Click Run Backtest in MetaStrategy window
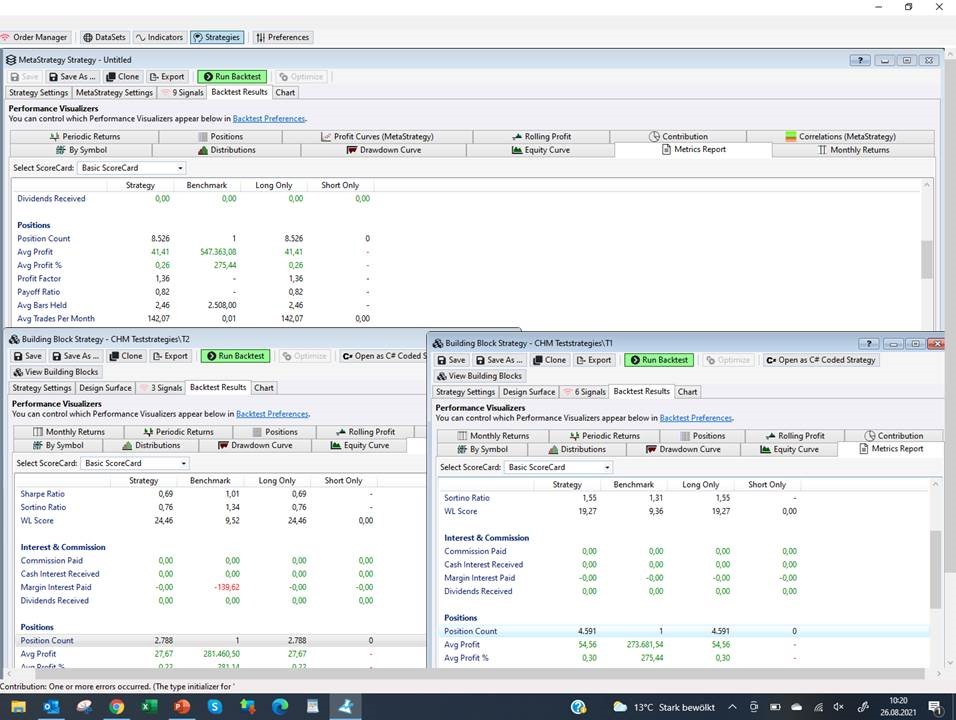 pyautogui.click(x=231, y=76)
